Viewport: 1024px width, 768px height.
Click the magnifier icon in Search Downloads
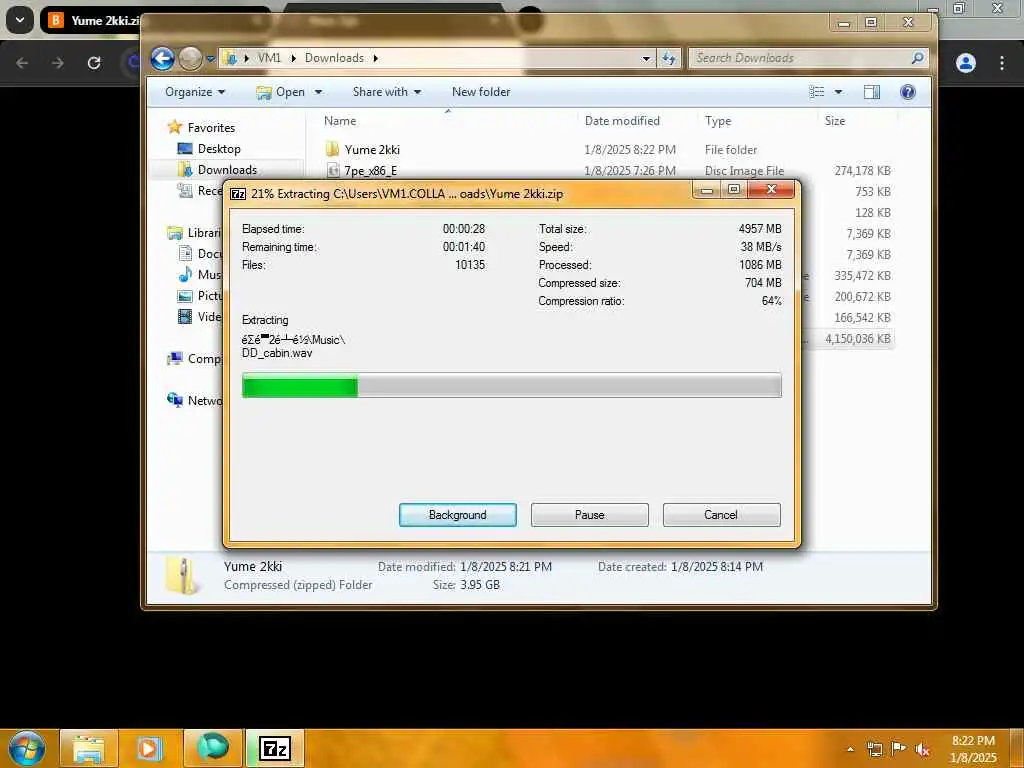coord(917,58)
